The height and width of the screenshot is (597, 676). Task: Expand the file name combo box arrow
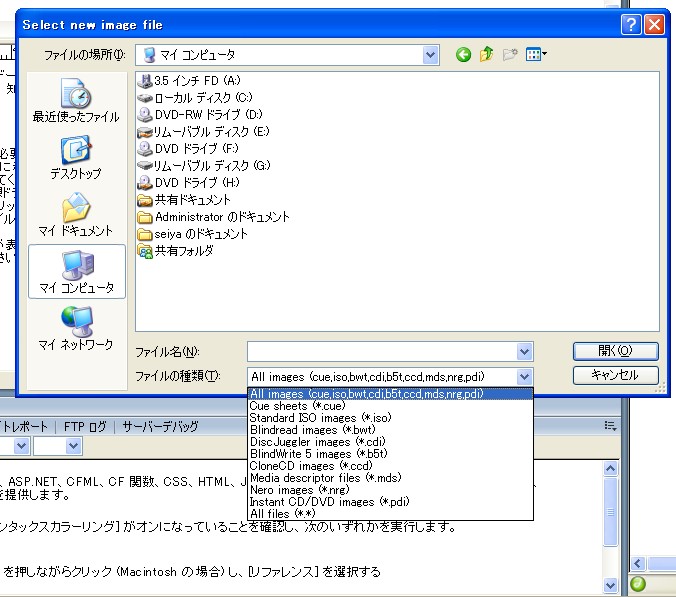524,351
